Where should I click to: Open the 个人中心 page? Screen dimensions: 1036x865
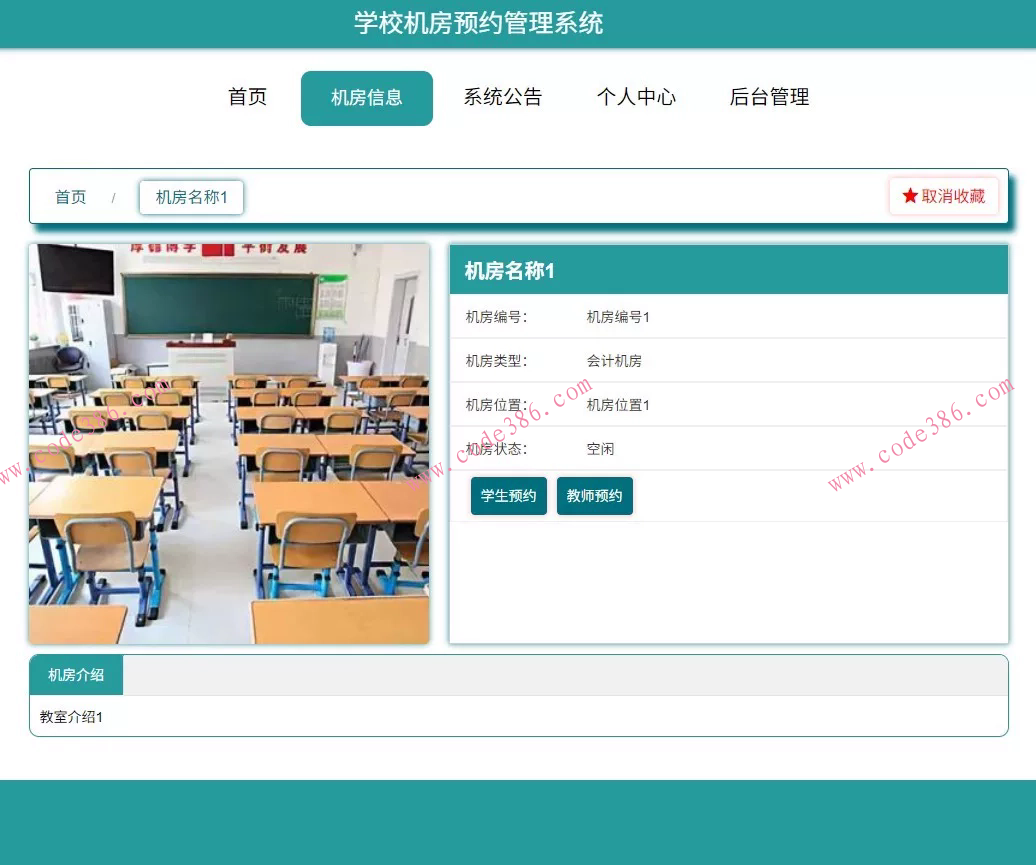tap(637, 97)
